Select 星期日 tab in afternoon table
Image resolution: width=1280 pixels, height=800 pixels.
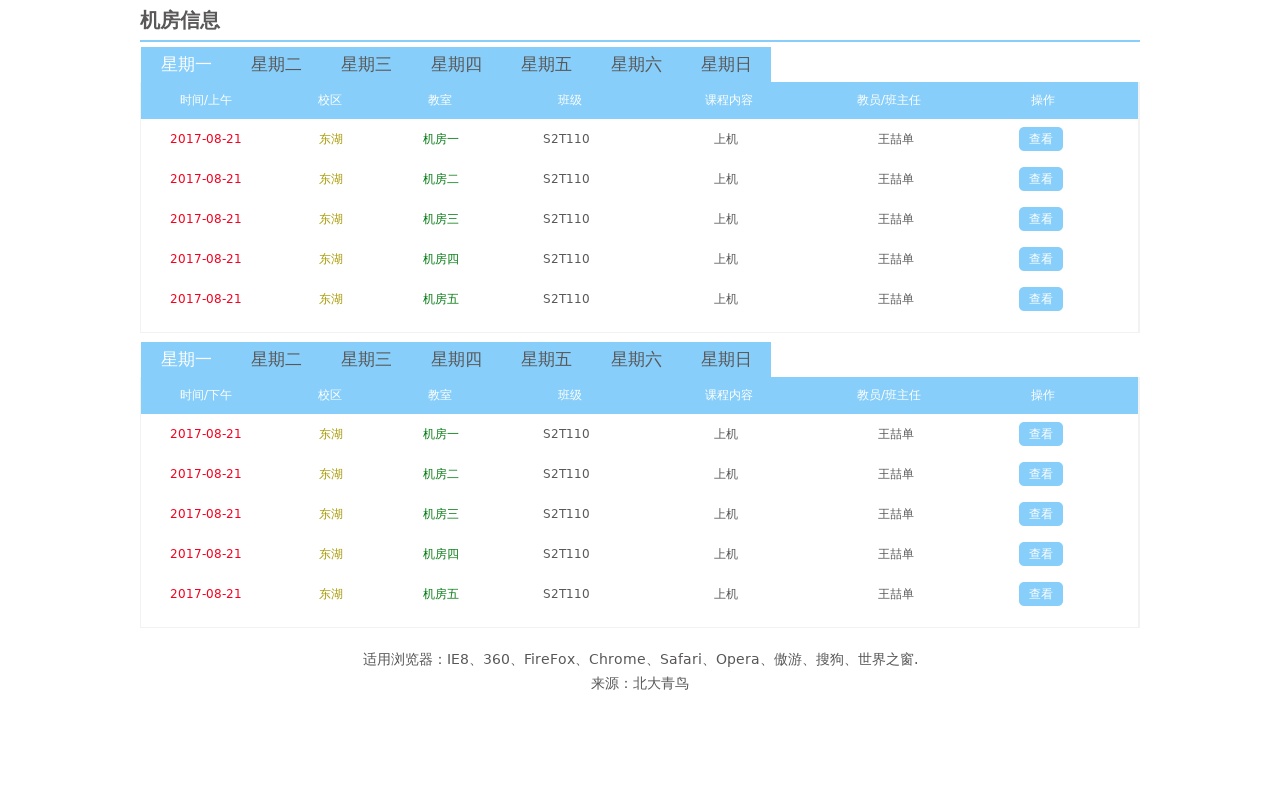pyautogui.click(x=726, y=359)
